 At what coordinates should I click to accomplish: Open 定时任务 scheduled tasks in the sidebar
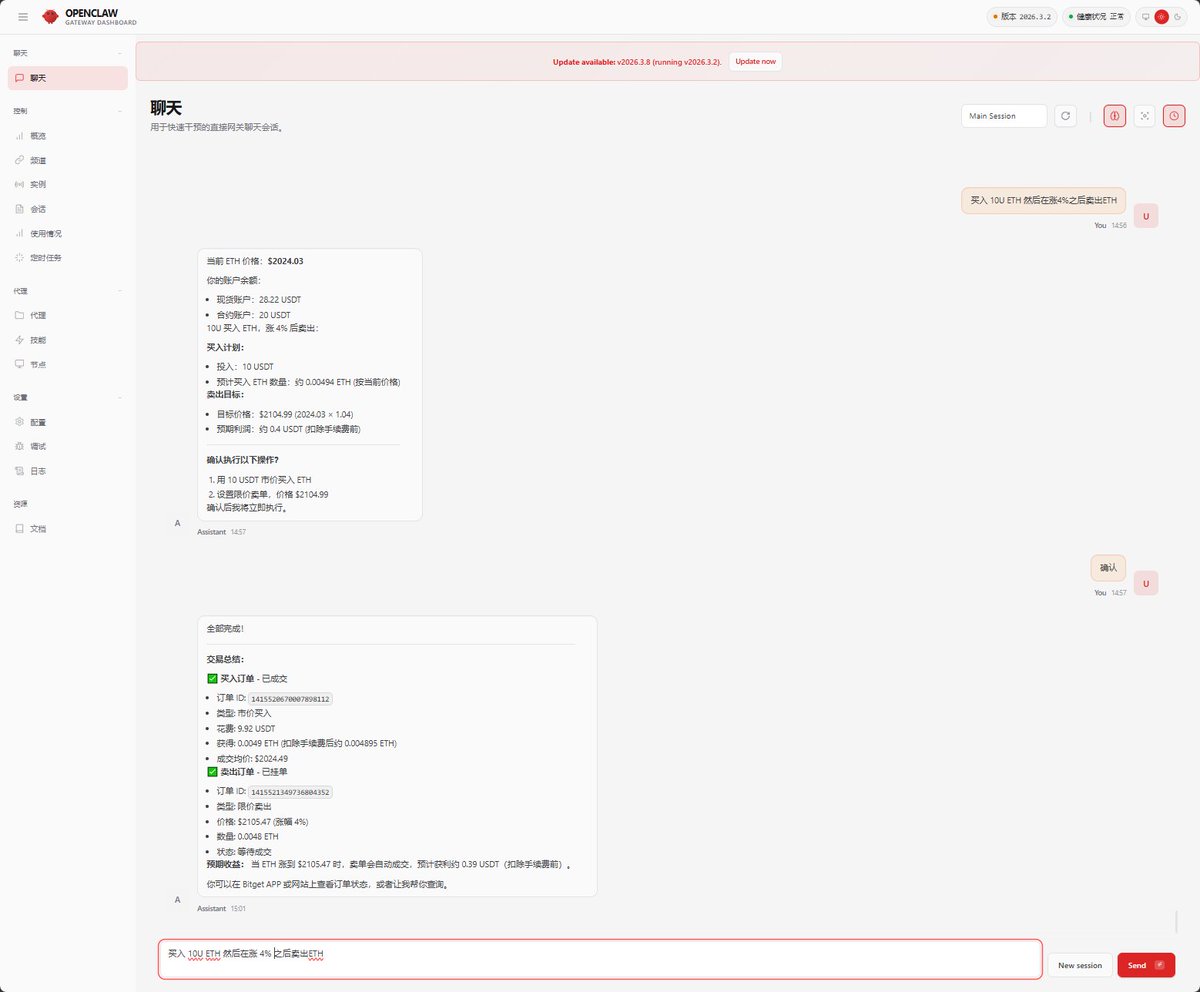(x=67, y=258)
